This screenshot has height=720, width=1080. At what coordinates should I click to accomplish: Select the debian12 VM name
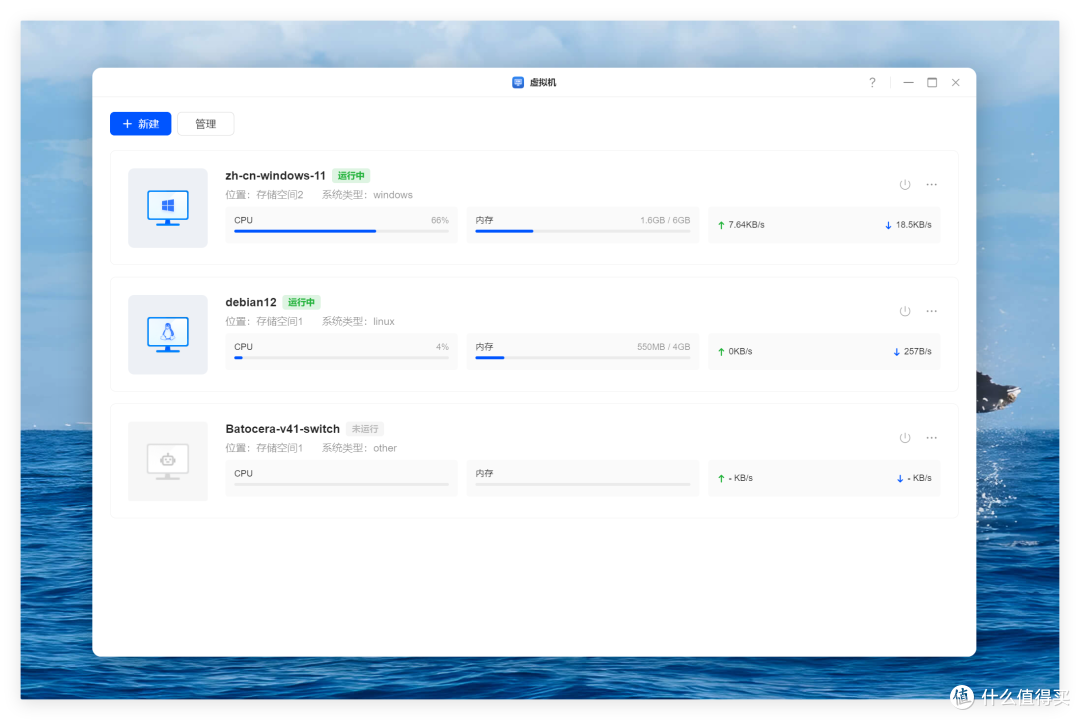click(x=251, y=302)
